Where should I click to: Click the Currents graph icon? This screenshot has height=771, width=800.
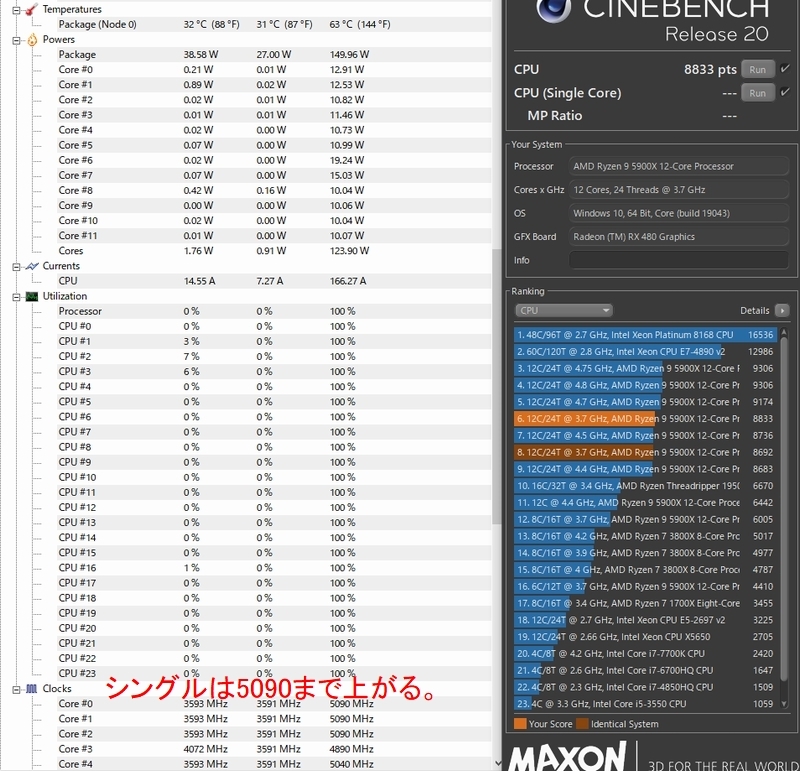coord(32,266)
